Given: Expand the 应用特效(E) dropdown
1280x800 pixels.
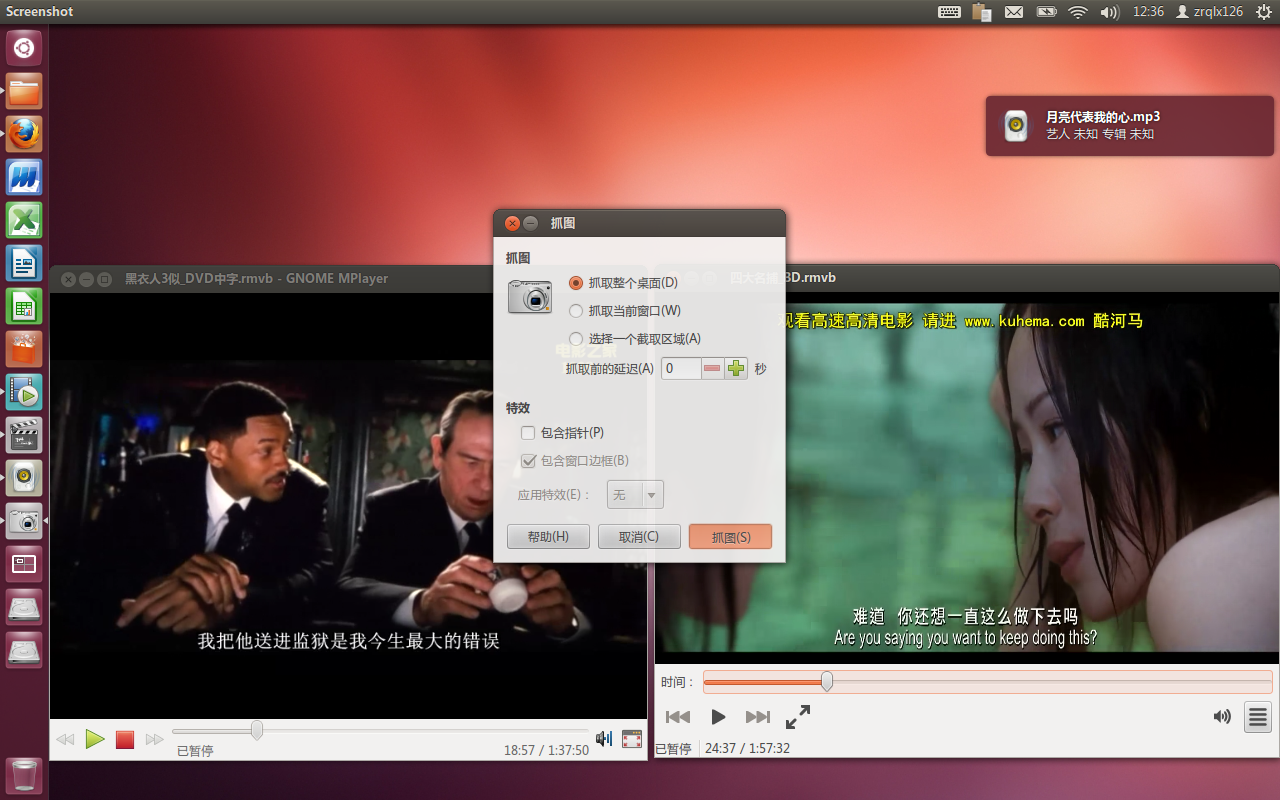Looking at the screenshot, I should point(635,495).
